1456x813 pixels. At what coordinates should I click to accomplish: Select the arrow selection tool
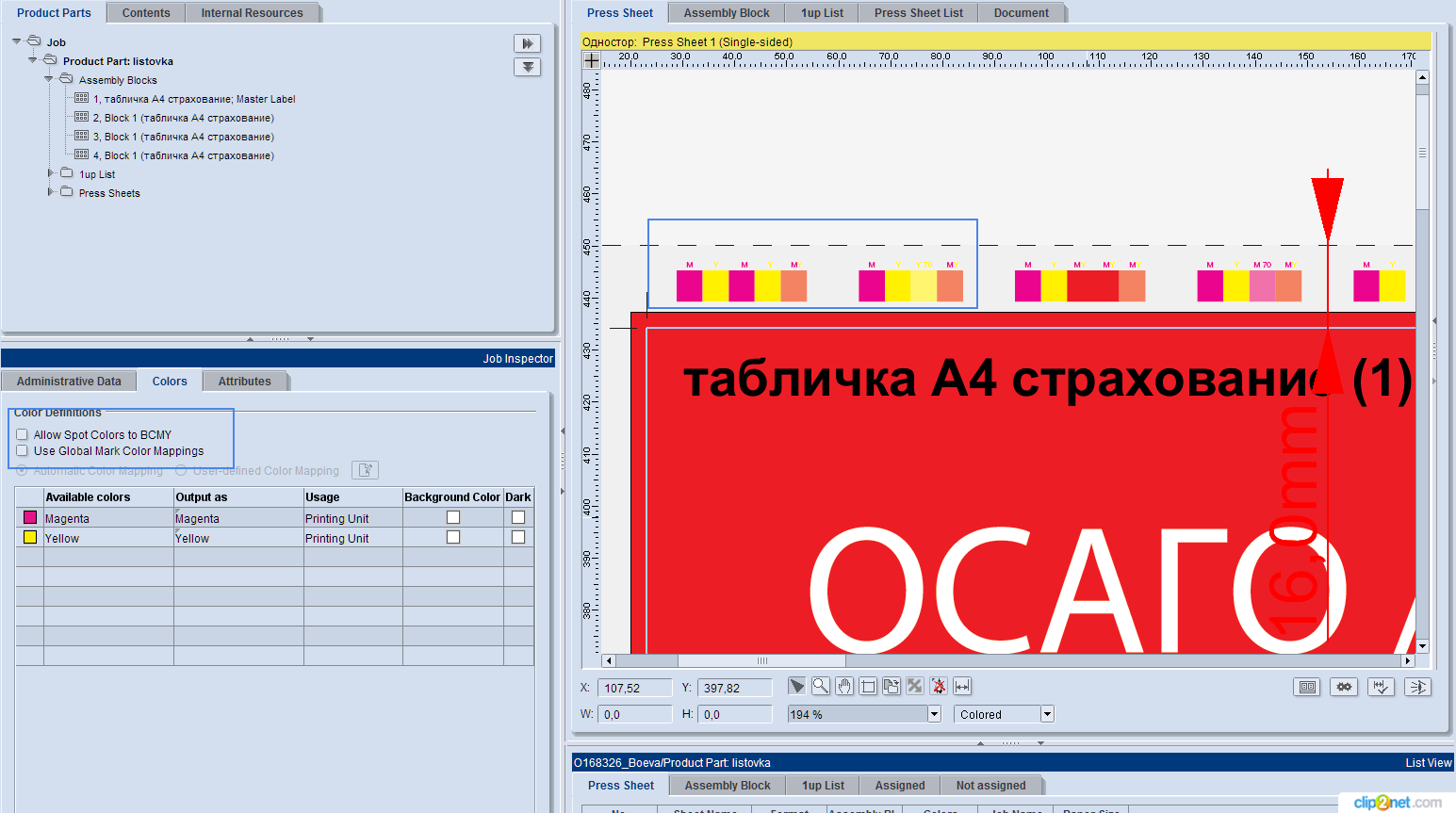[797, 687]
